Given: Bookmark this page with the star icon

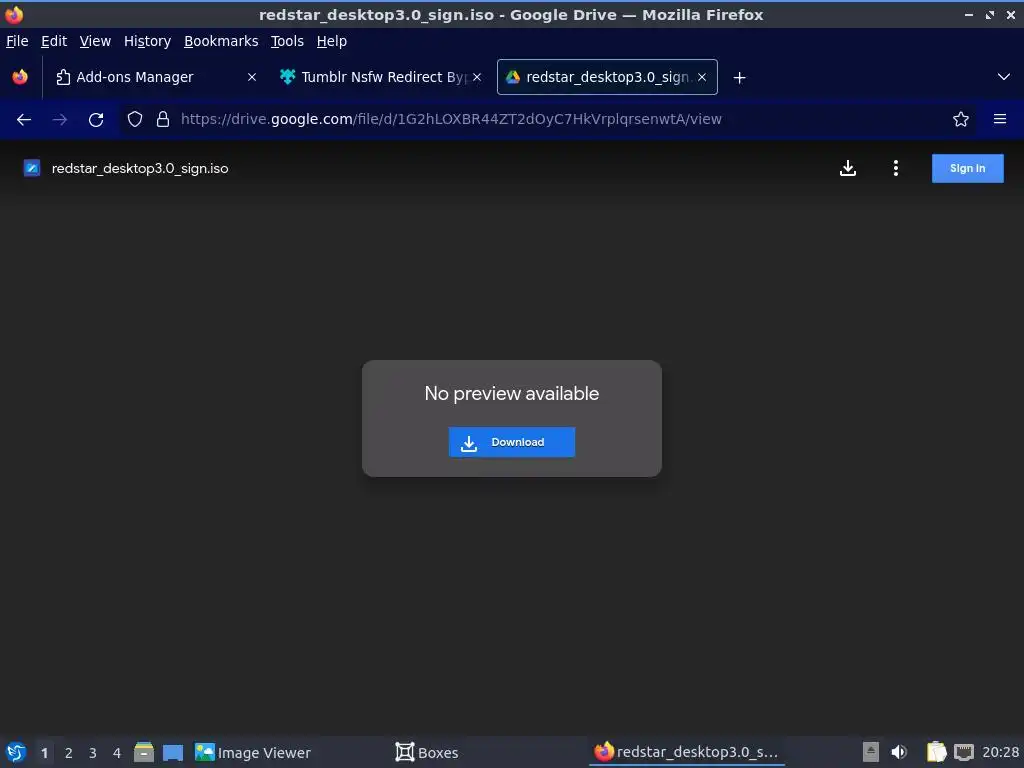Looking at the screenshot, I should click(x=961, y=120).
